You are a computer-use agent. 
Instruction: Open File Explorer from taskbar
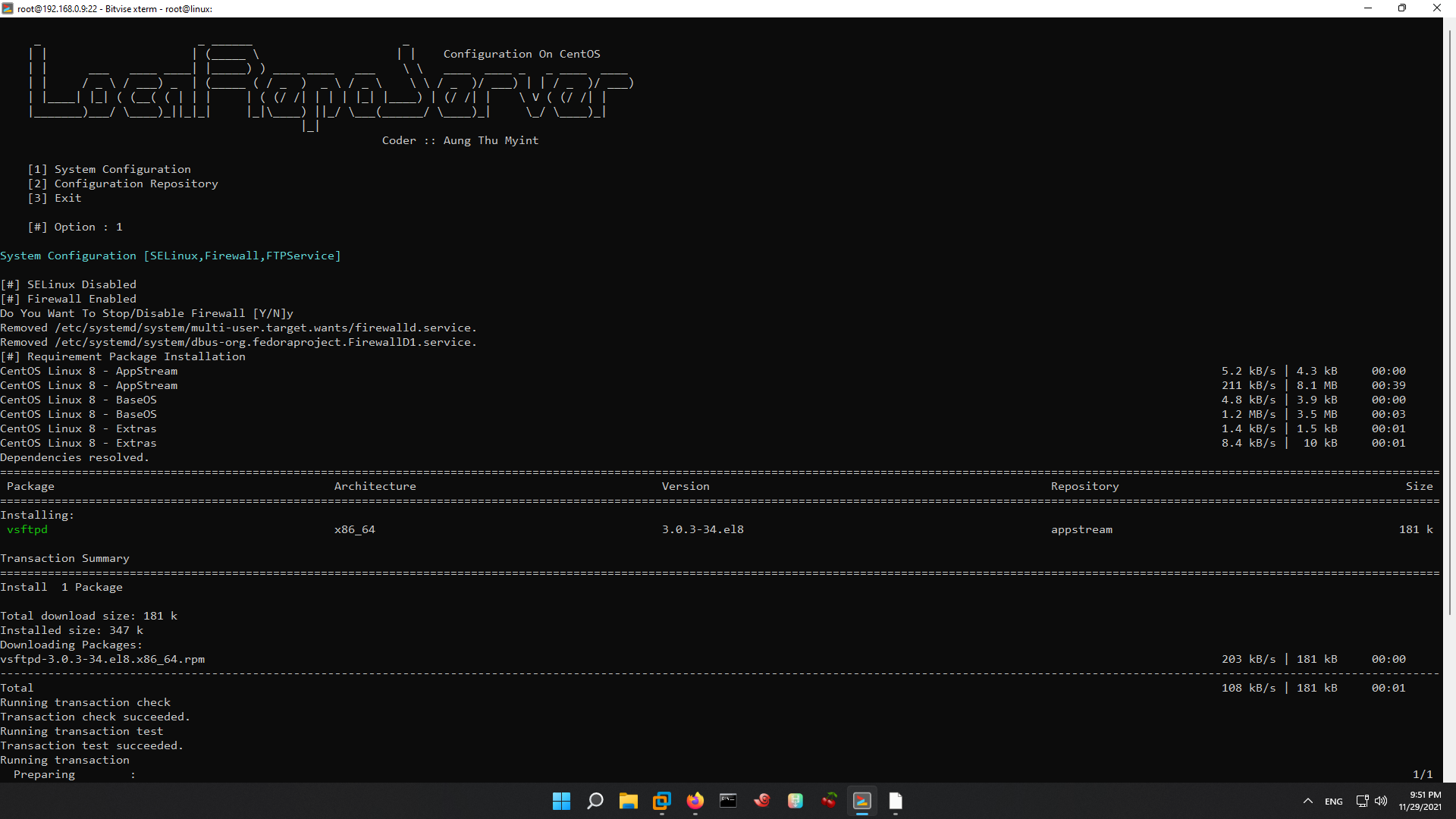(x=628, y=801)
